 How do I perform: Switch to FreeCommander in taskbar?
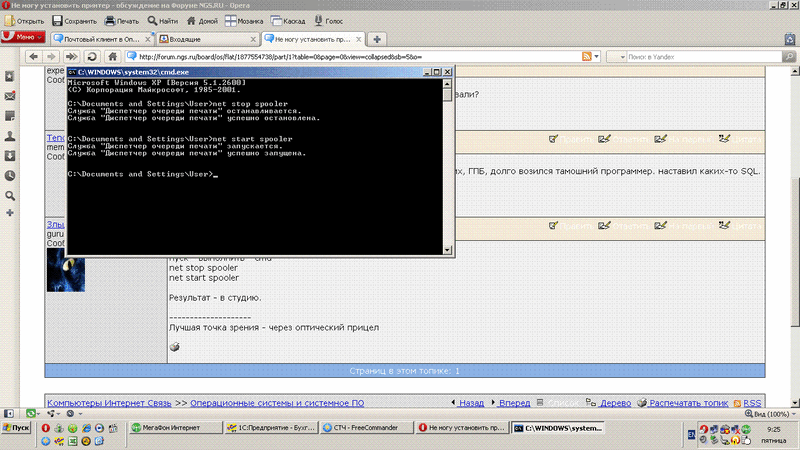pos(365,428)
